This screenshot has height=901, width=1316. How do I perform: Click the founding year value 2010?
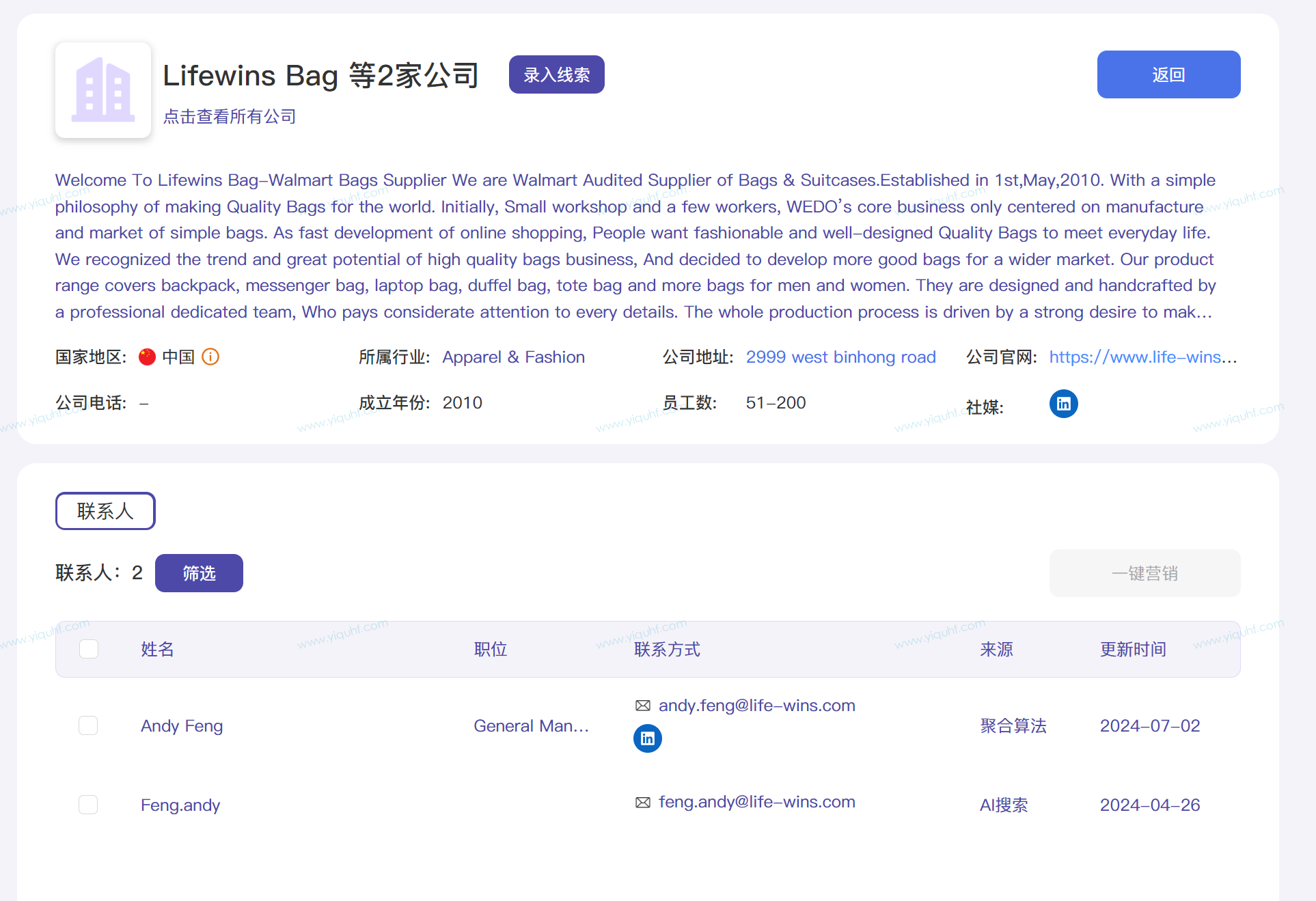click(462, 403)
